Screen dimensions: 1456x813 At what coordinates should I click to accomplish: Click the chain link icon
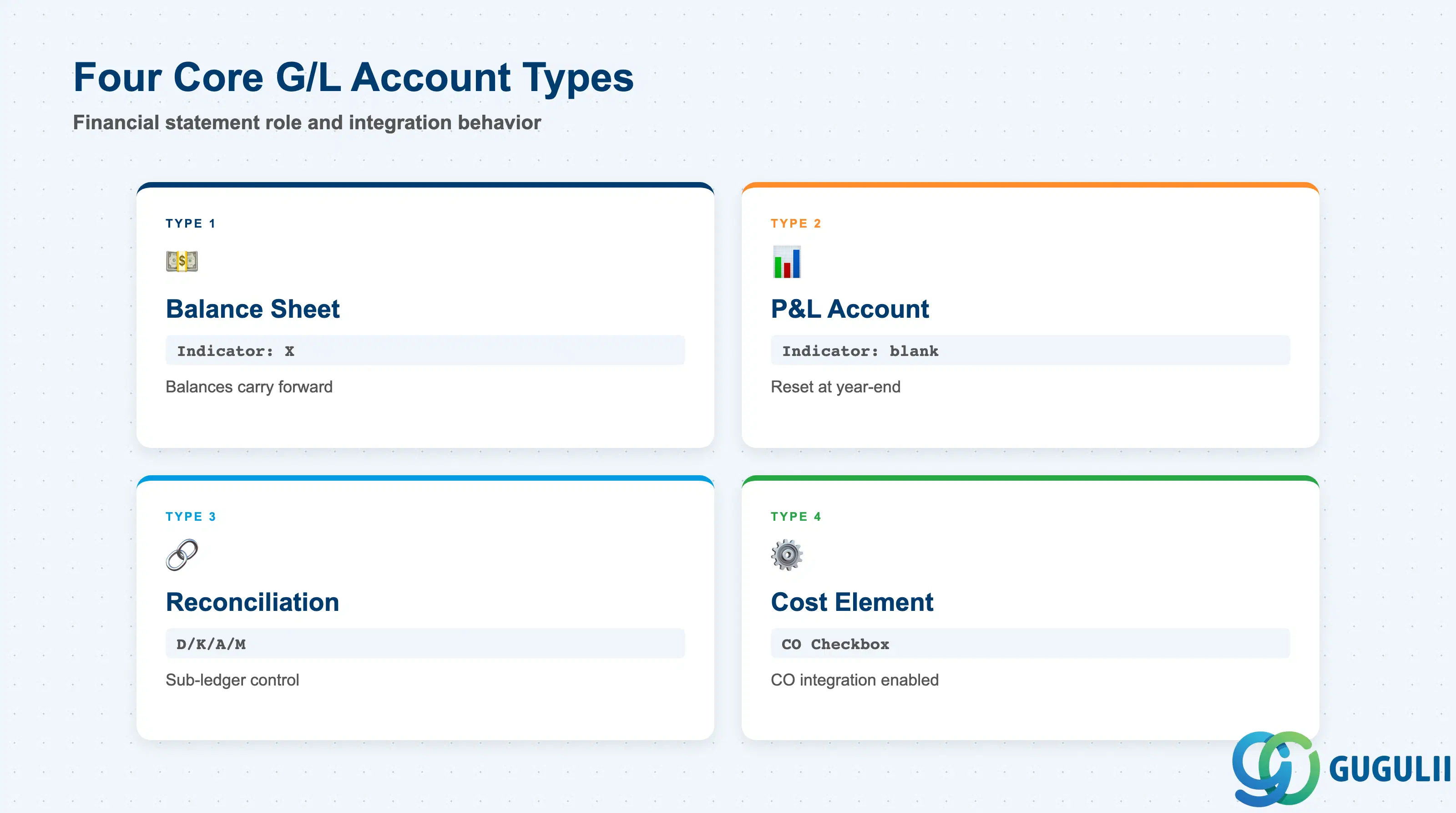[x=182, y=554]
